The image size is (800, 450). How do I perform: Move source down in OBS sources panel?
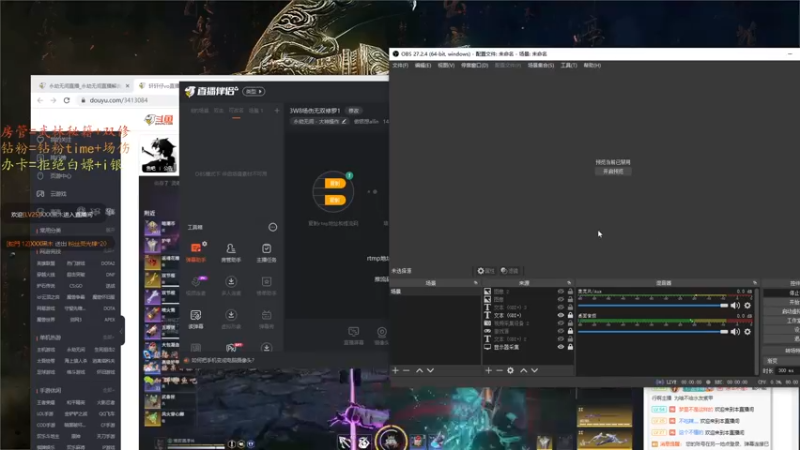[x=535, y=370]
